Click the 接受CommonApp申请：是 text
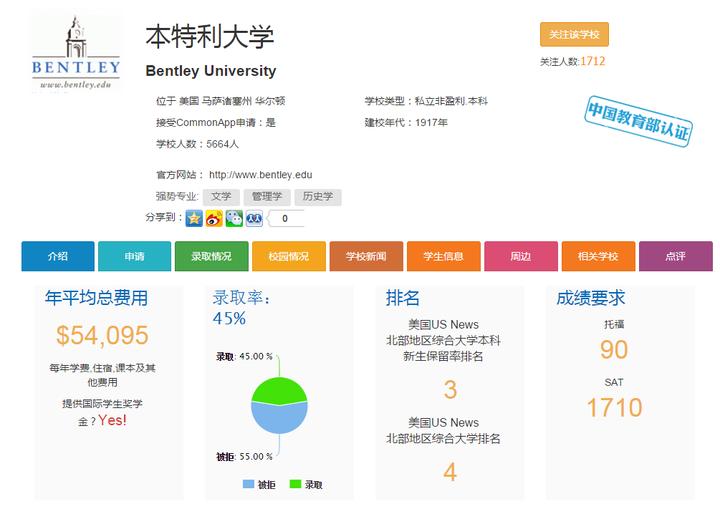Viewport: 720px width, 509px height. click(216, 123)
